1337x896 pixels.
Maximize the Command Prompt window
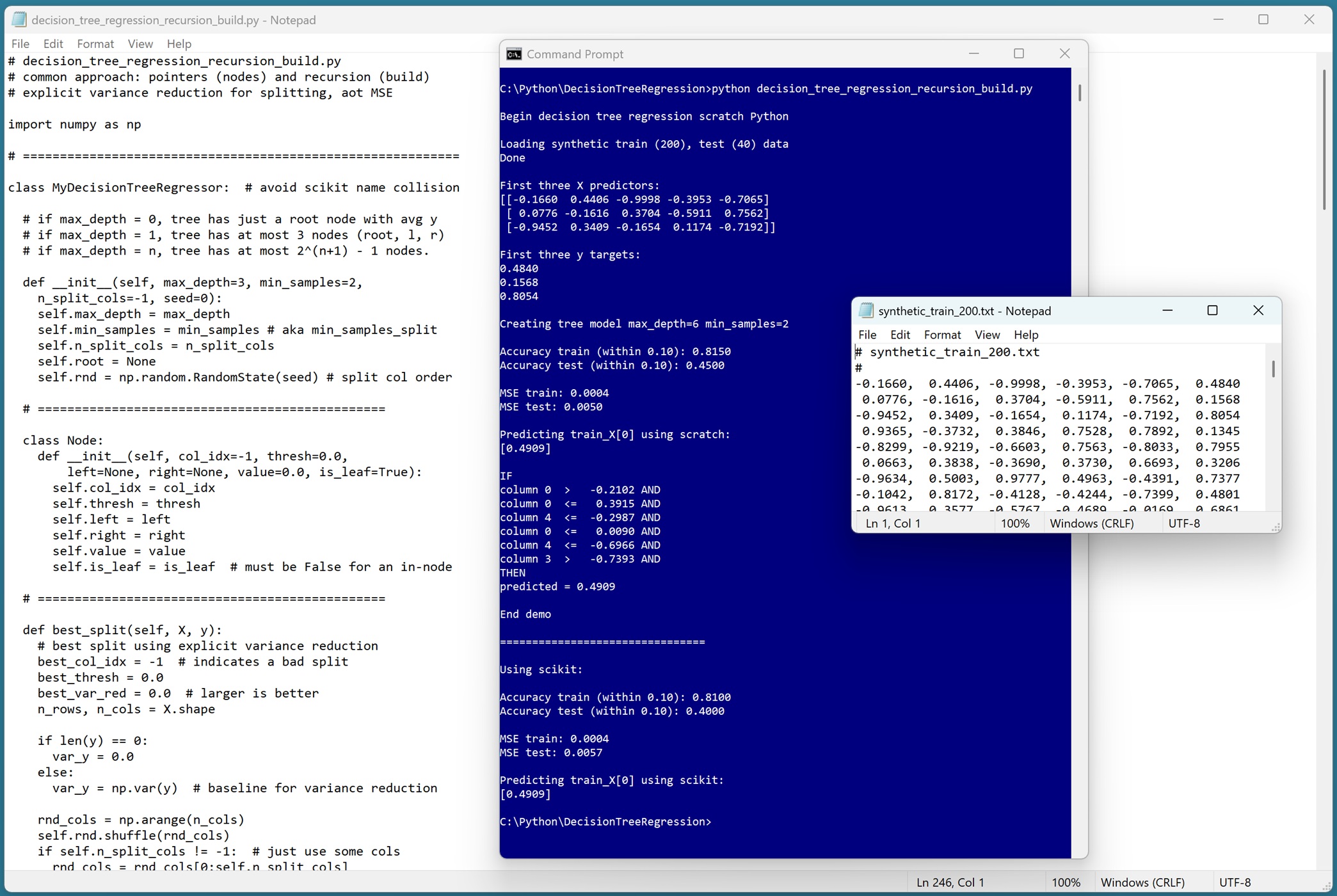1019,54
